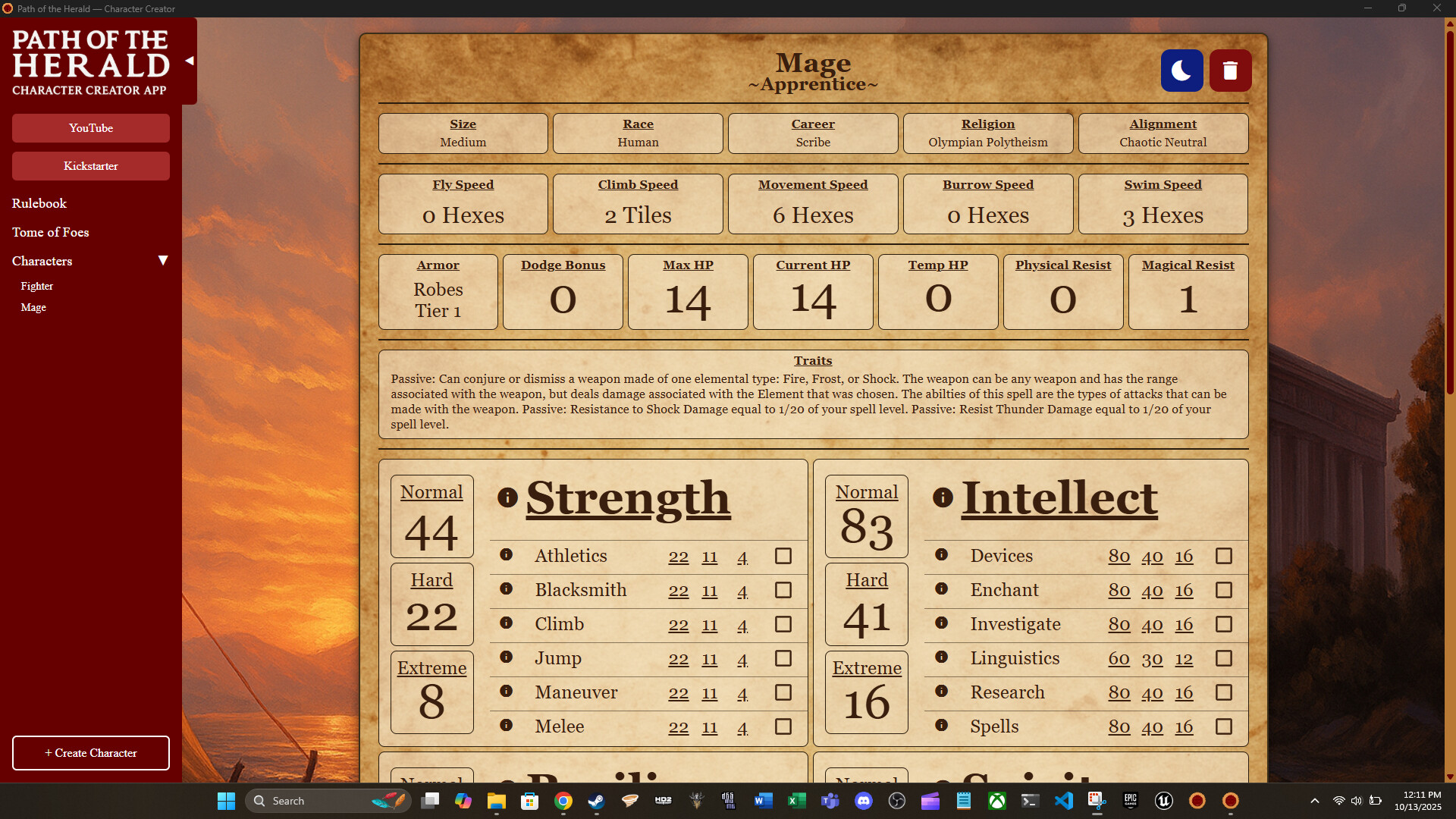This screenshot has height=819, width=1456.
Task: Check the Athletics proficiency checkbox
Action: (x=783, y=556)
